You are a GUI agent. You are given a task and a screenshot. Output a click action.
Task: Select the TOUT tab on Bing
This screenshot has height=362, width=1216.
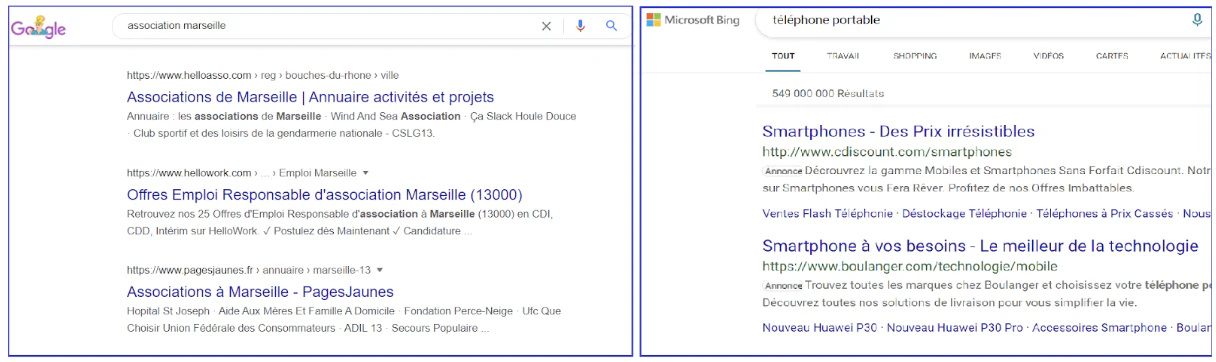(784, 56)
